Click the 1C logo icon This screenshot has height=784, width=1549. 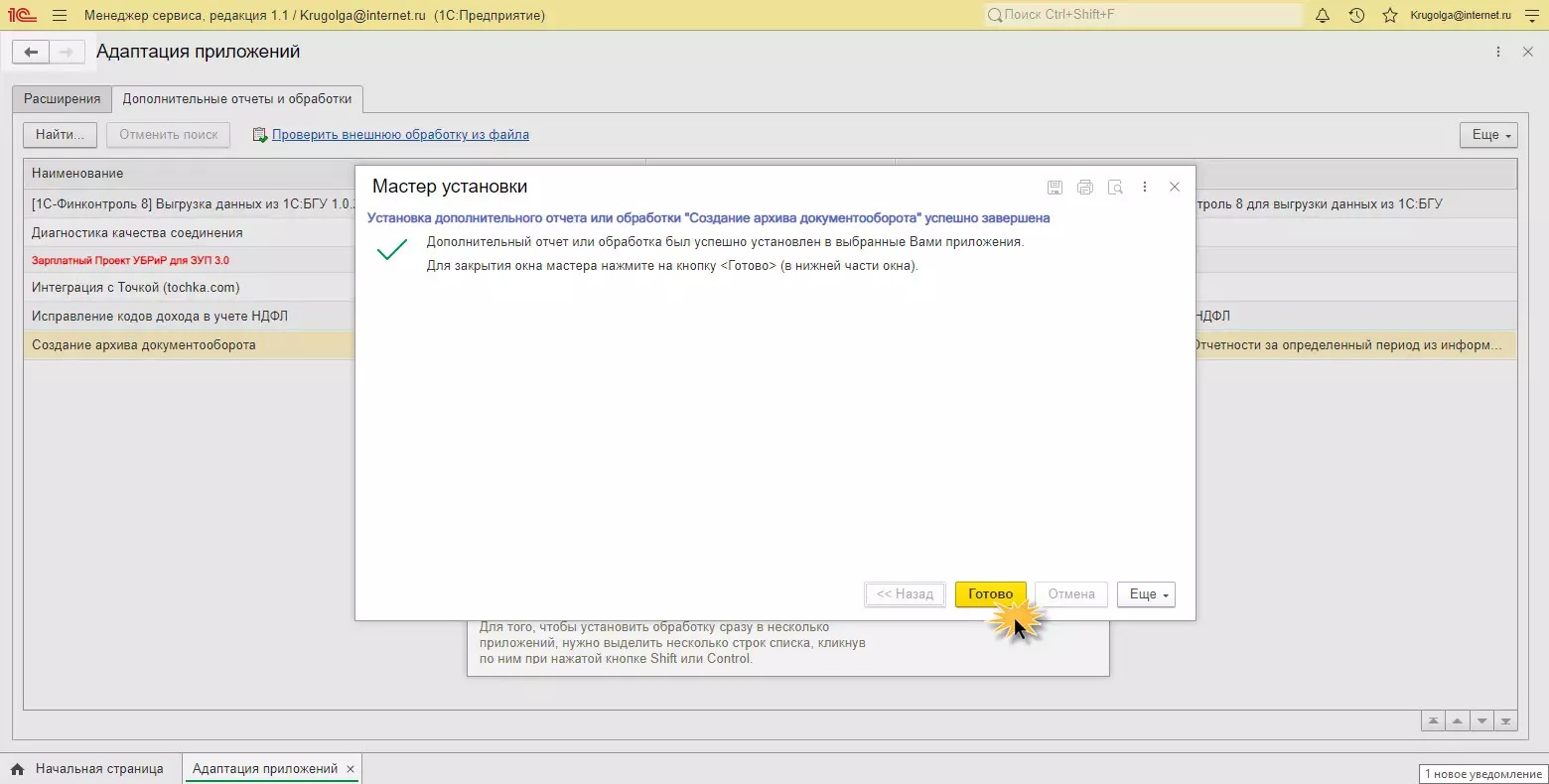[22, 15]
